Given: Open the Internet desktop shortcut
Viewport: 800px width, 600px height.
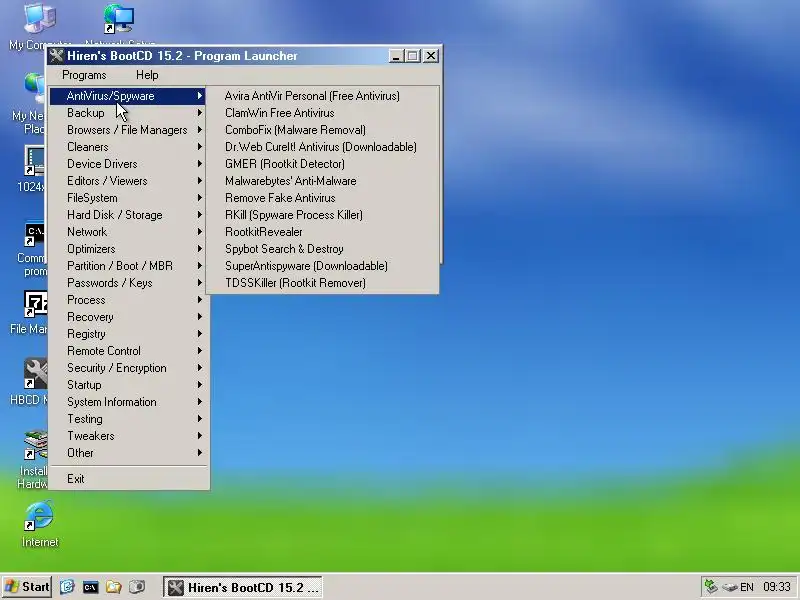Looking at the screenshot, I should click(39, 523).
